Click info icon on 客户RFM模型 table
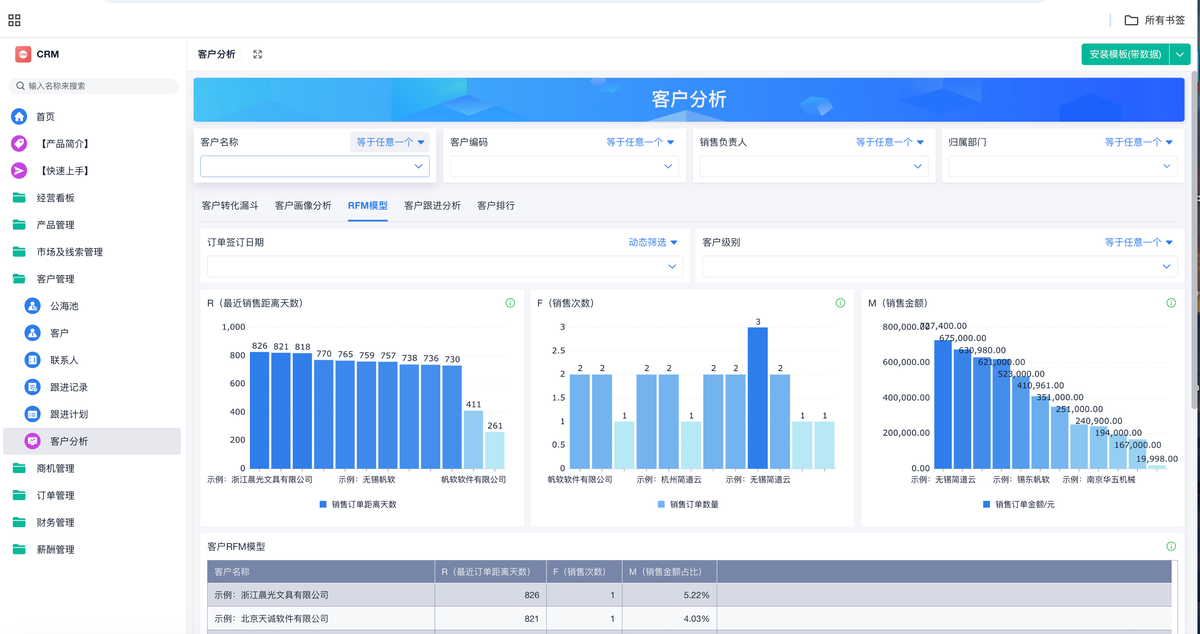Image resolution: width=1200 pixels, height=634 pixels. click(x=1171, y=546)
